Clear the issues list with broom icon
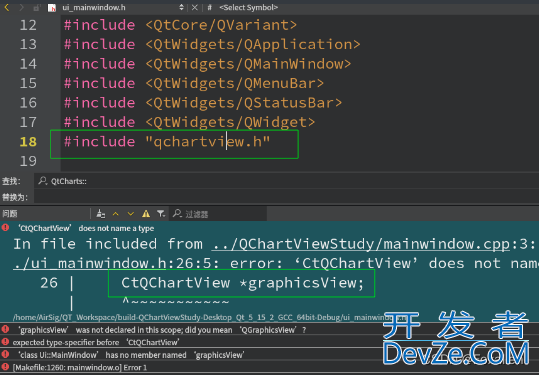The image size is (539, 375). pos(101,214)
